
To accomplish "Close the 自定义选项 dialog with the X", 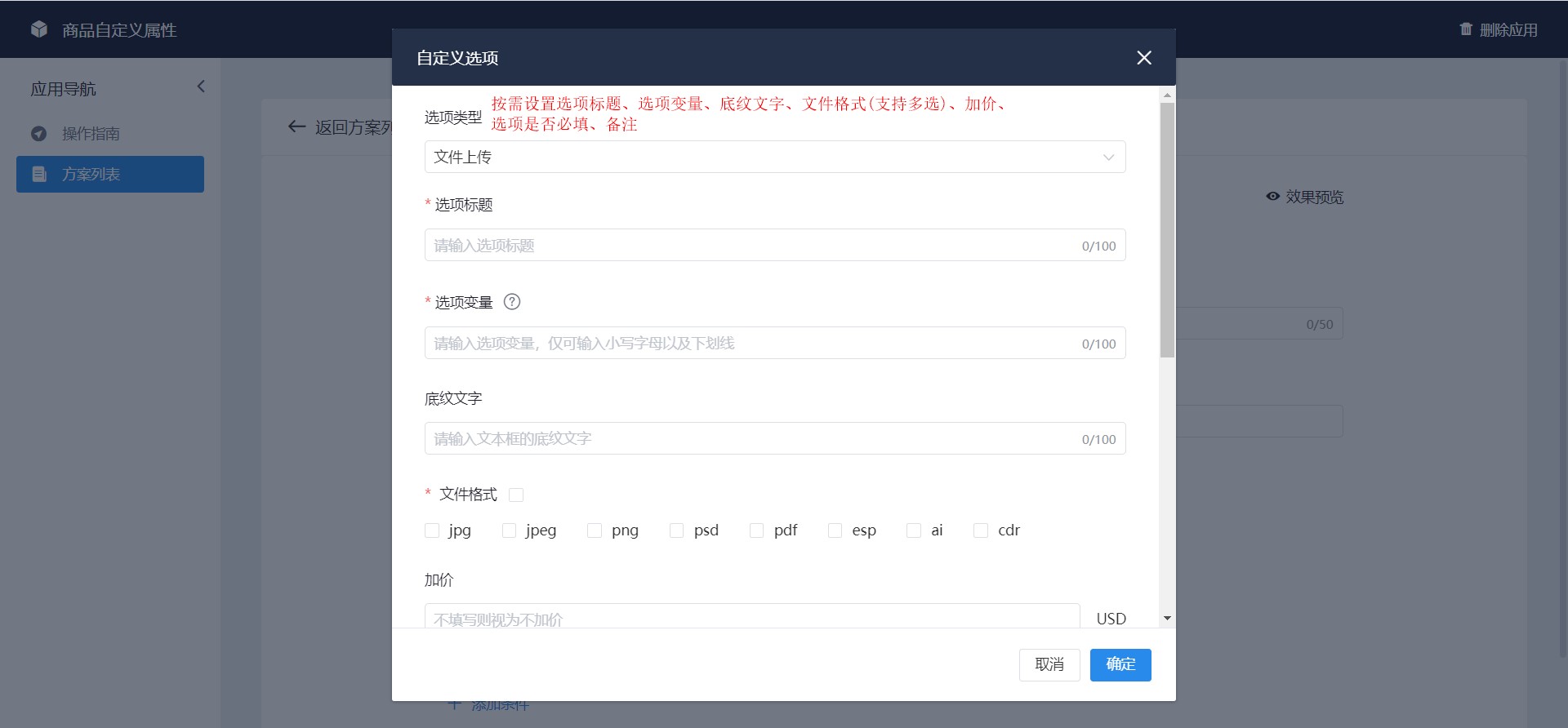I will tap(1144, 57).
